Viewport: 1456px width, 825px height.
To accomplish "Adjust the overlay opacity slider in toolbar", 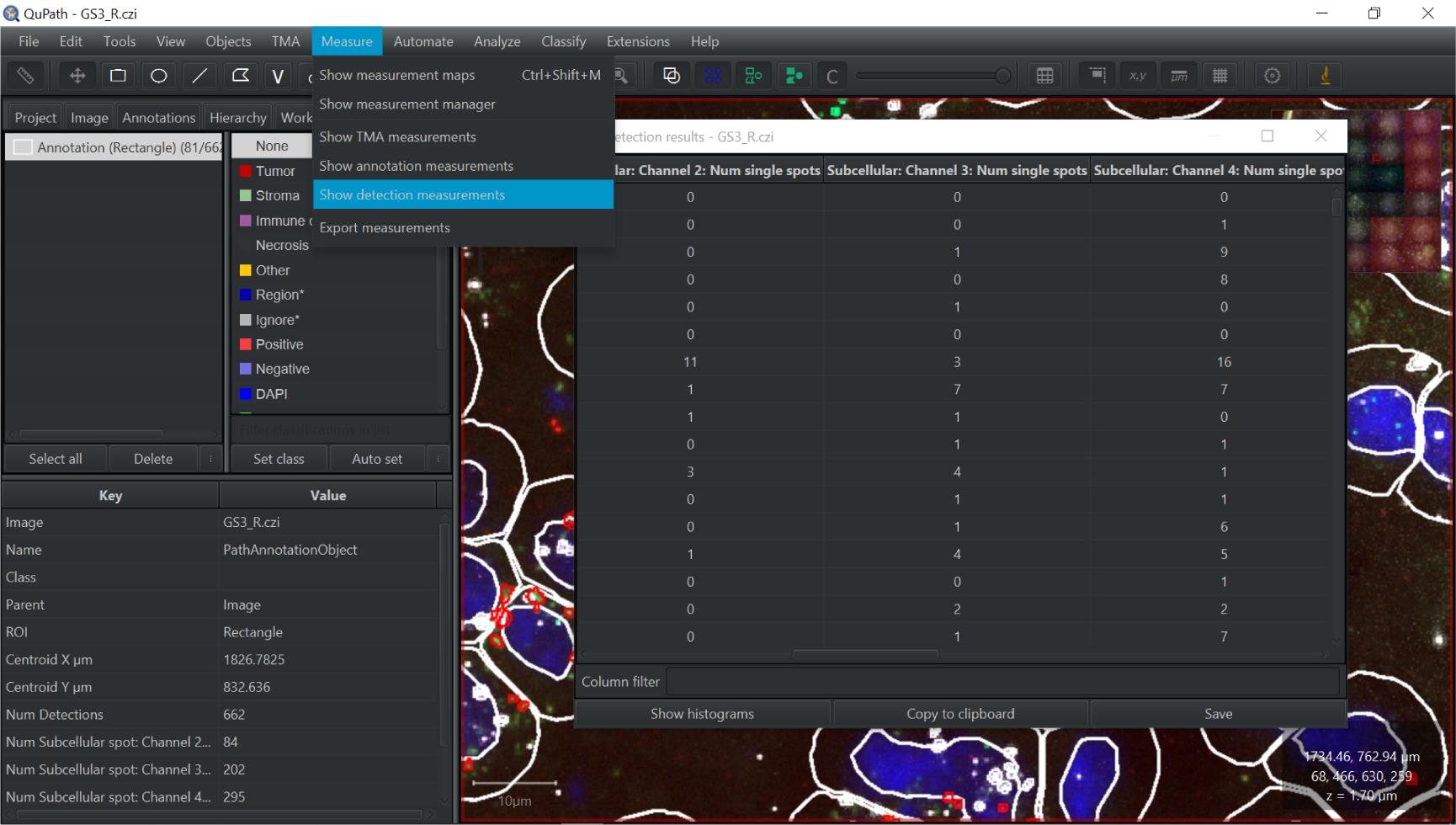I will pos(1002,76).
